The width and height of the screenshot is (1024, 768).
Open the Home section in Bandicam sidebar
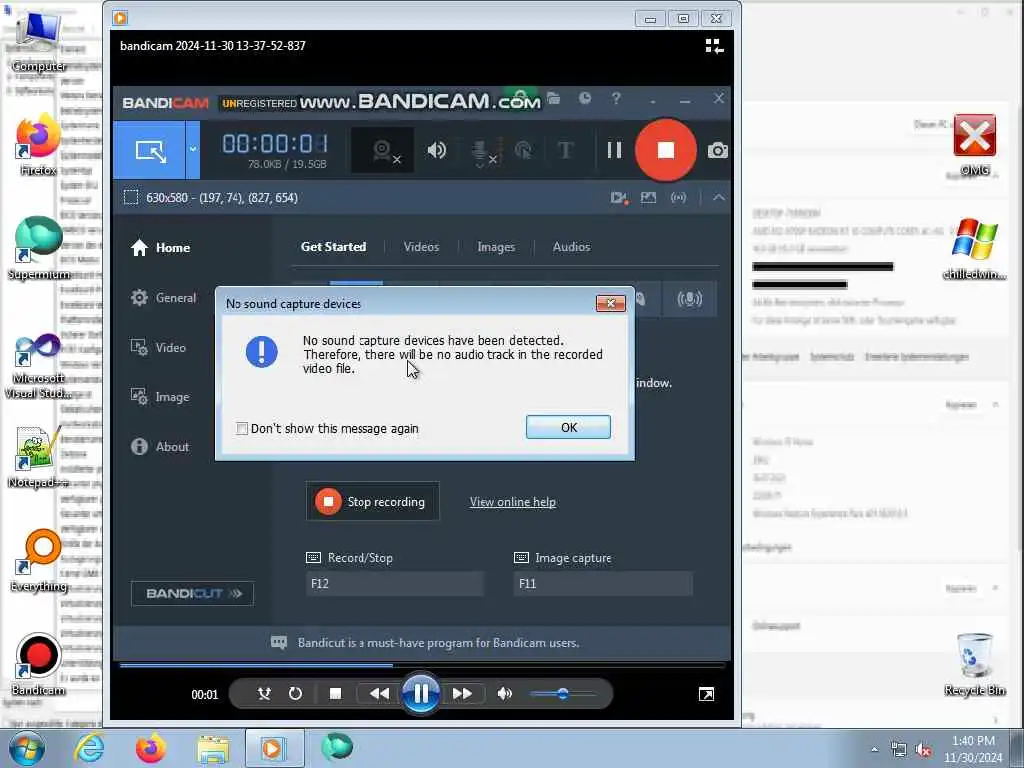click(x=161, y=248)
